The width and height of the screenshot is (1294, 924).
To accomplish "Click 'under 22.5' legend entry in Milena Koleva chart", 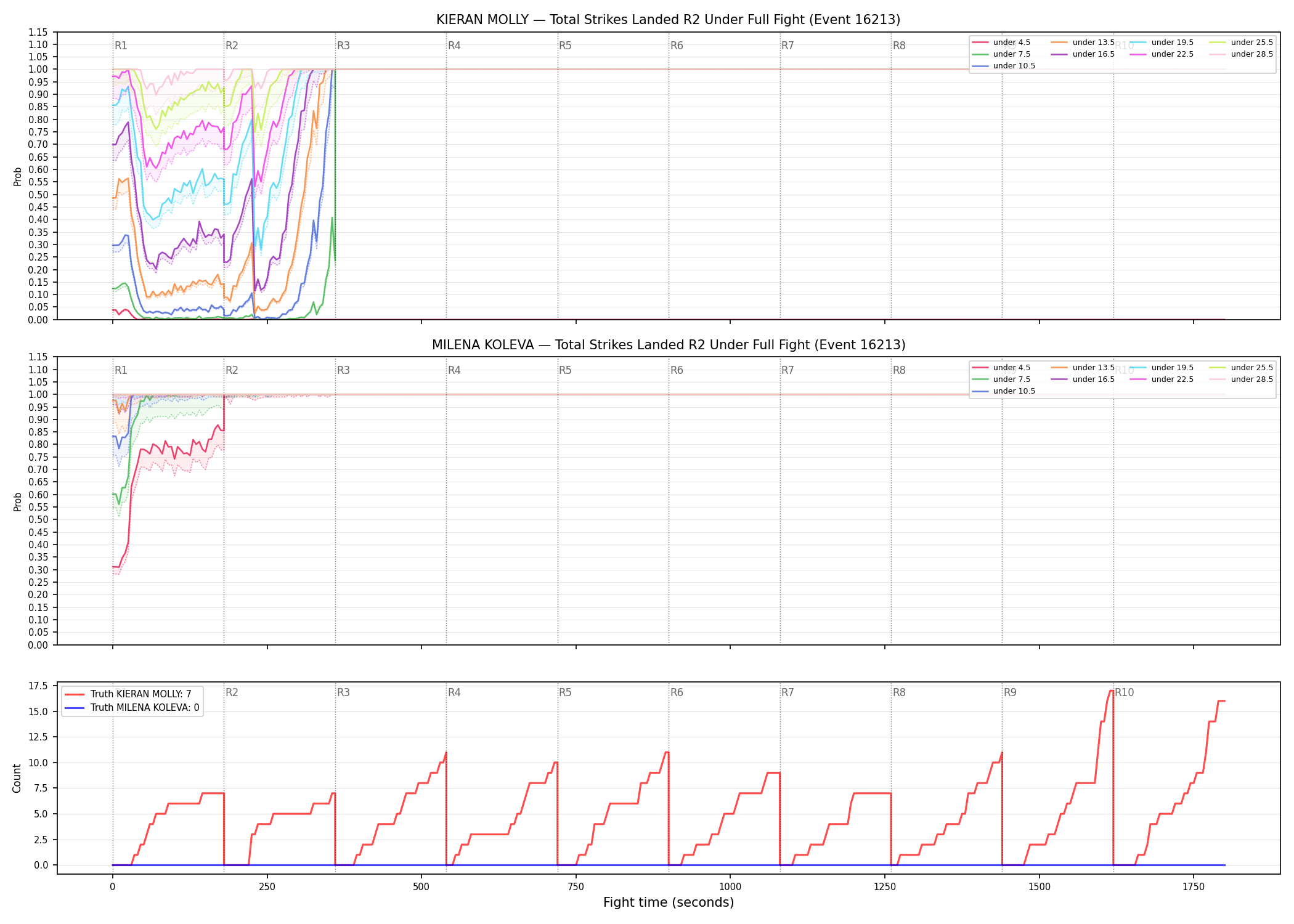I will pyautogui.click(x=1162, y=379).
